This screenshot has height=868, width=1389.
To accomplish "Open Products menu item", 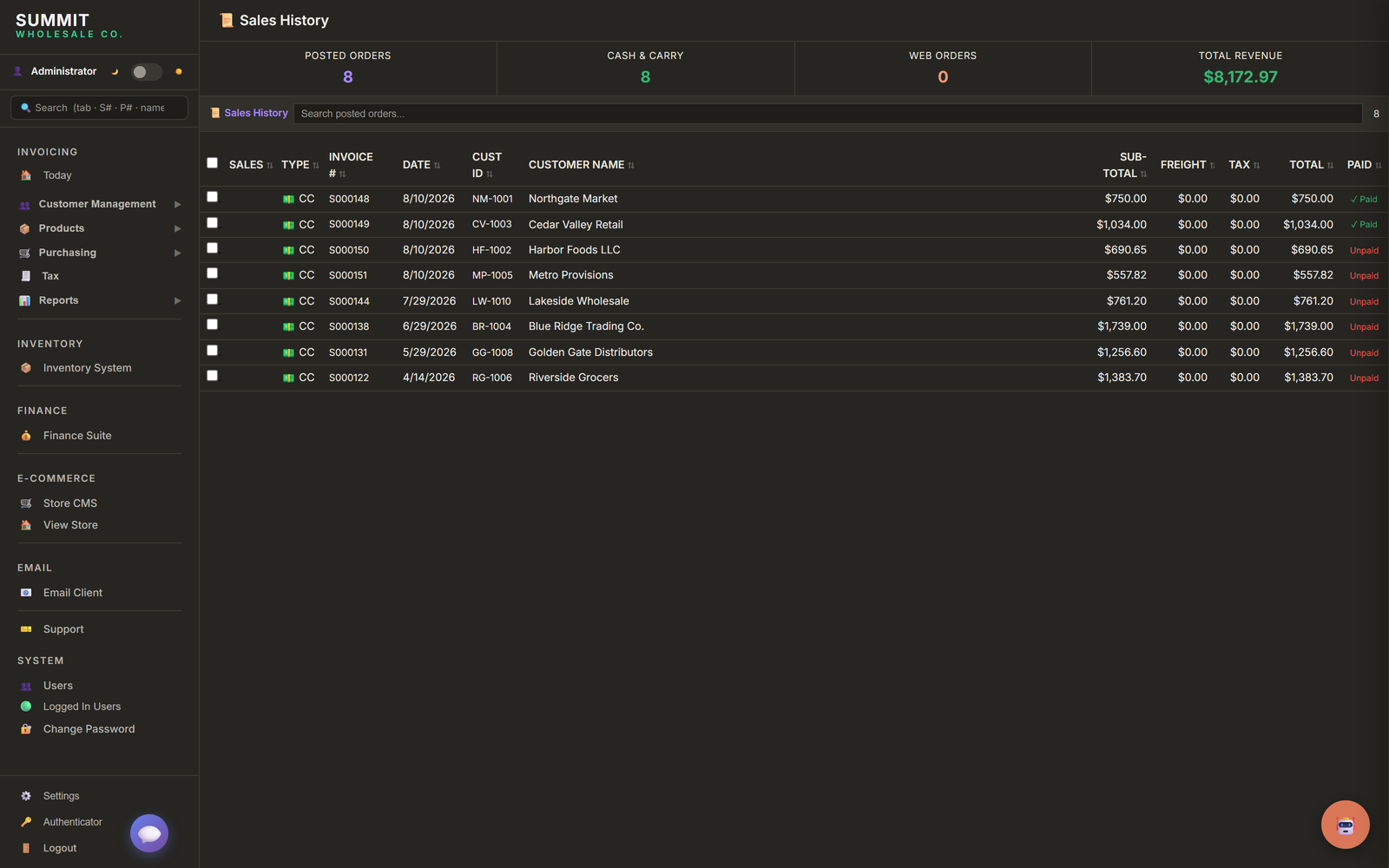I will tap(62, 228).
